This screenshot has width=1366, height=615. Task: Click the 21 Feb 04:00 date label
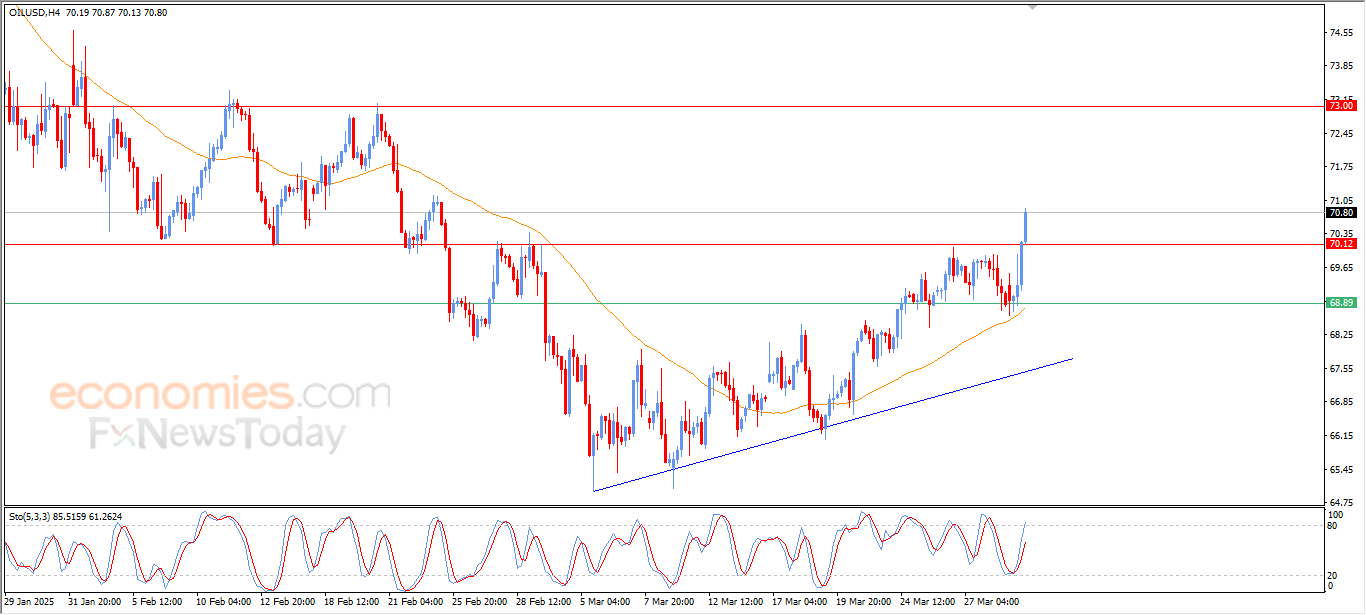pos(414,602)
